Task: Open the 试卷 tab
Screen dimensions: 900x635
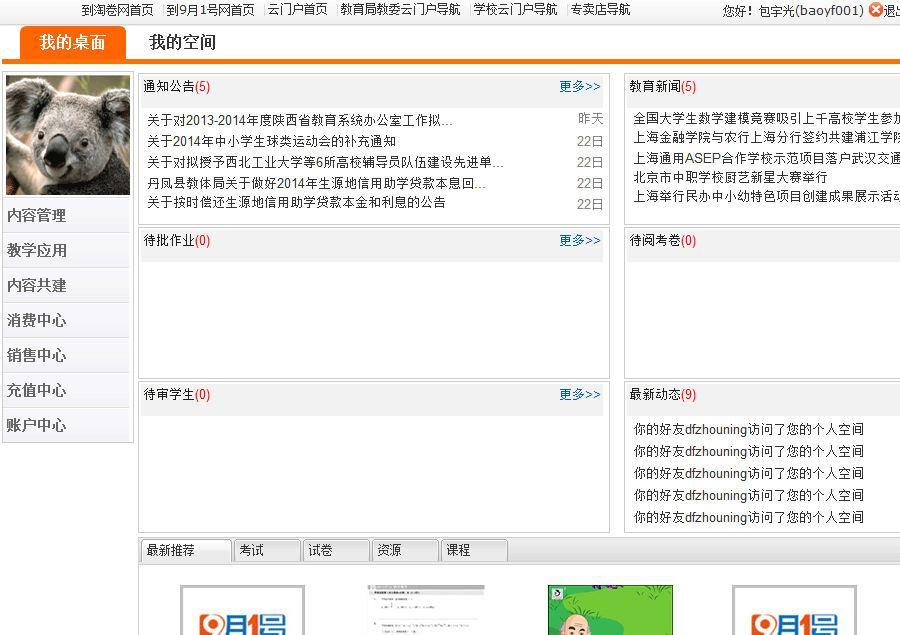Action: (x=335, y=551)
